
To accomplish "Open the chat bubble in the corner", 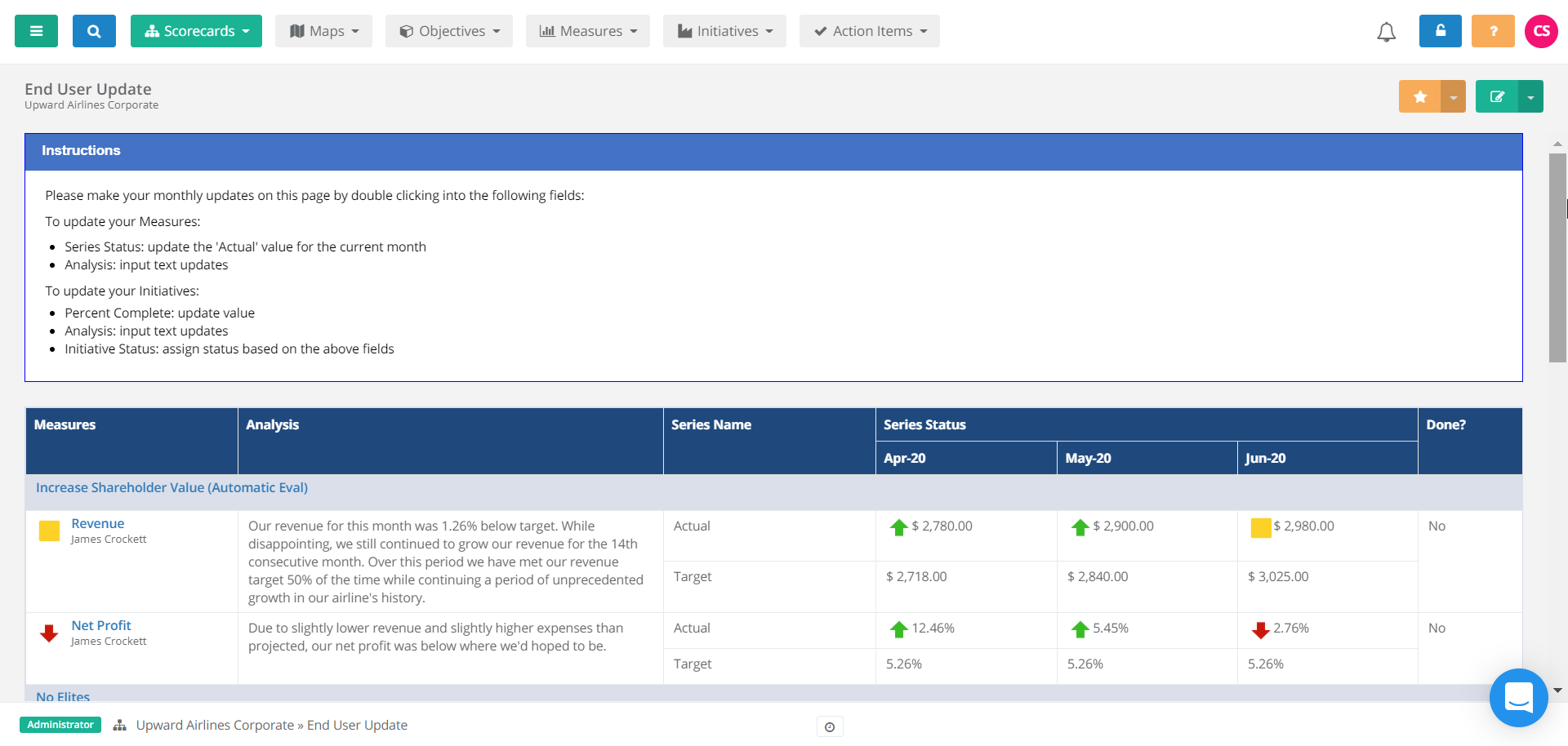I will pyautogui.click(x=1518, y=698).
